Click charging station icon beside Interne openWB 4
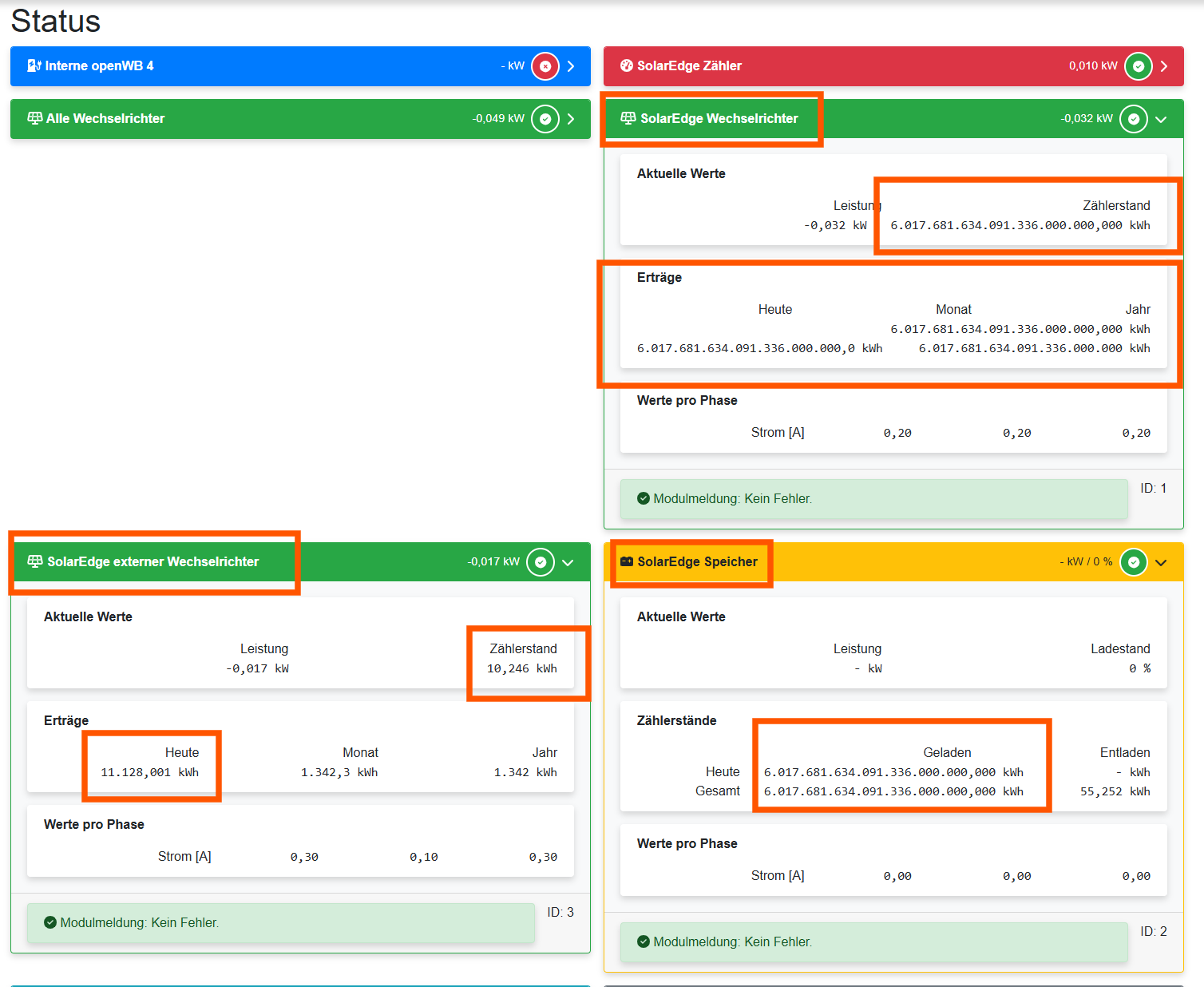 pyautogui.click(x=34, y=65)
